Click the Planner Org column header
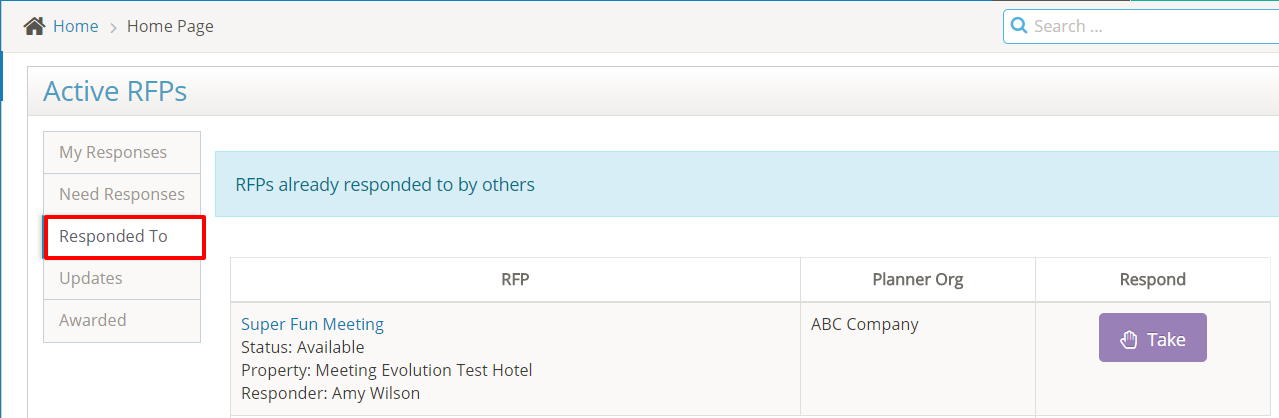Screen dimensions: 1279x418 click(918, 280)
